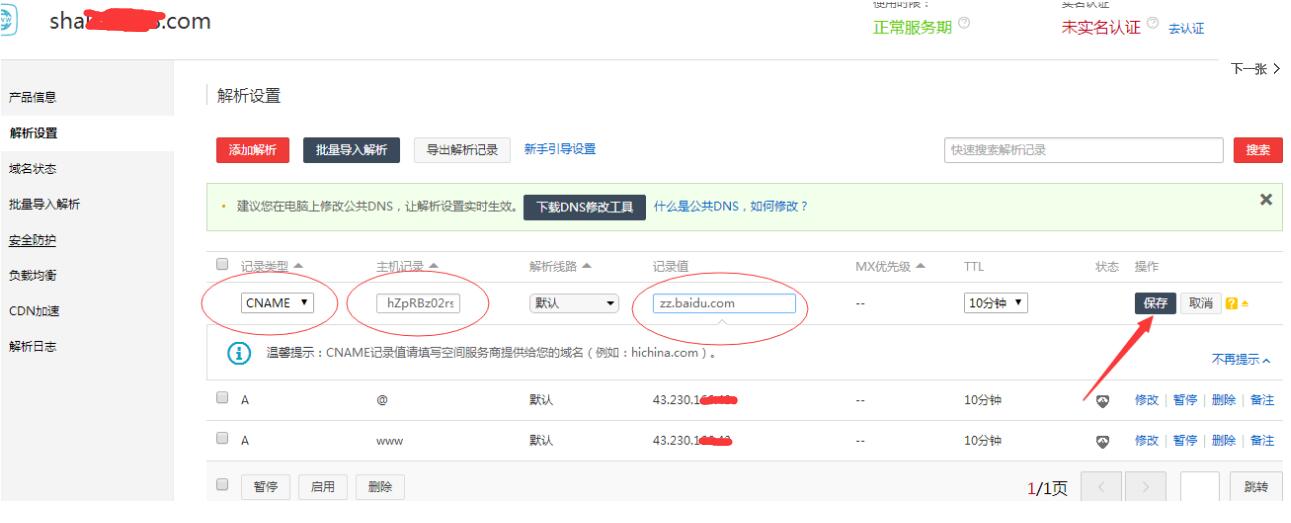Focus the 快速搜索解析记录 search field
1291x523 pixels.
tap(1084, 150)
